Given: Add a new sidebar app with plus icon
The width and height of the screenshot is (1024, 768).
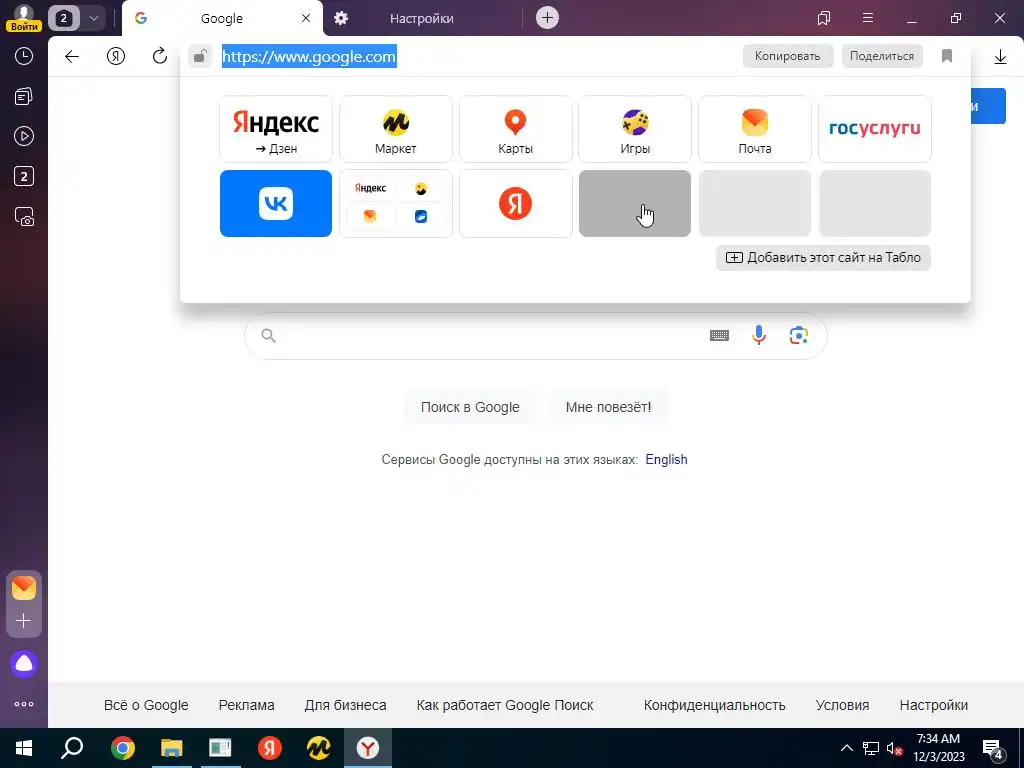Looking at the screenshot, I should click(x=24, y=620).
